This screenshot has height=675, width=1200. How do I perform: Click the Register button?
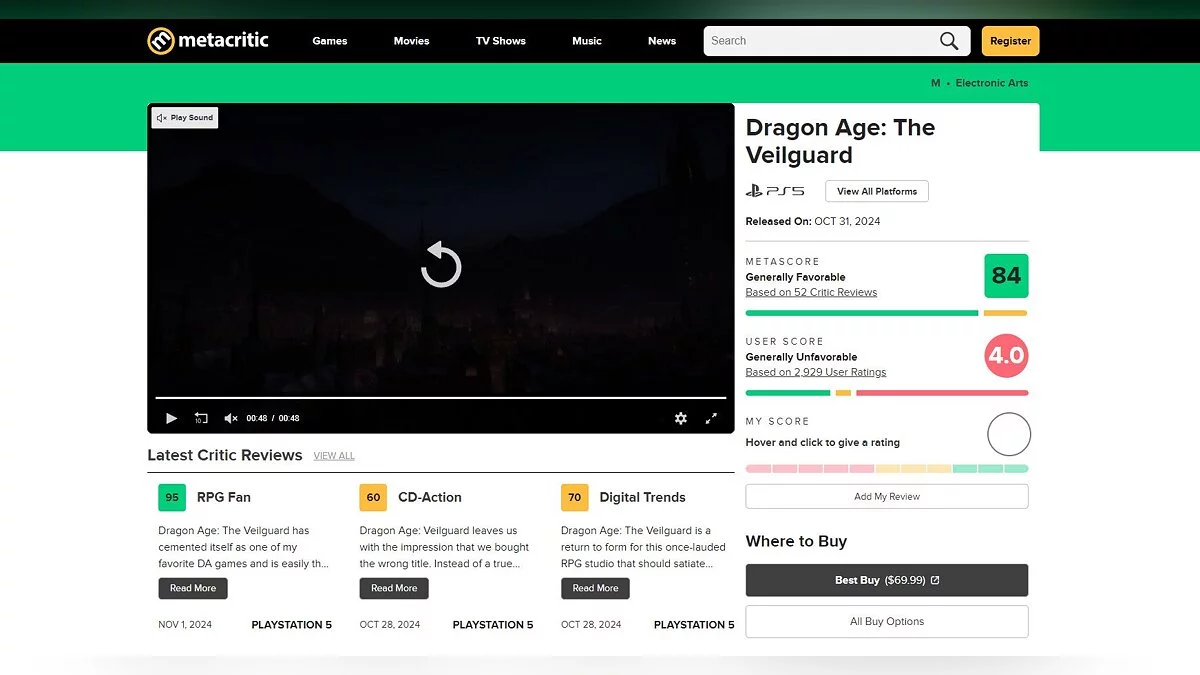click(x=1010, y=41)
